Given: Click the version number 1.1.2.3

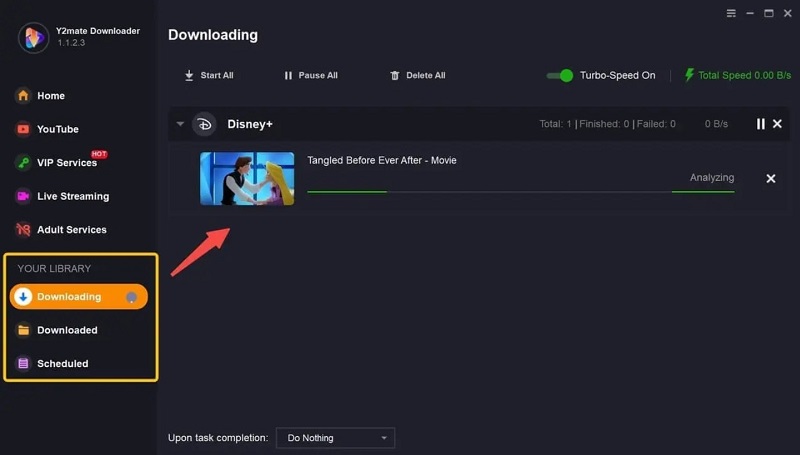Looking at the screenshot, I should (71, 43).
